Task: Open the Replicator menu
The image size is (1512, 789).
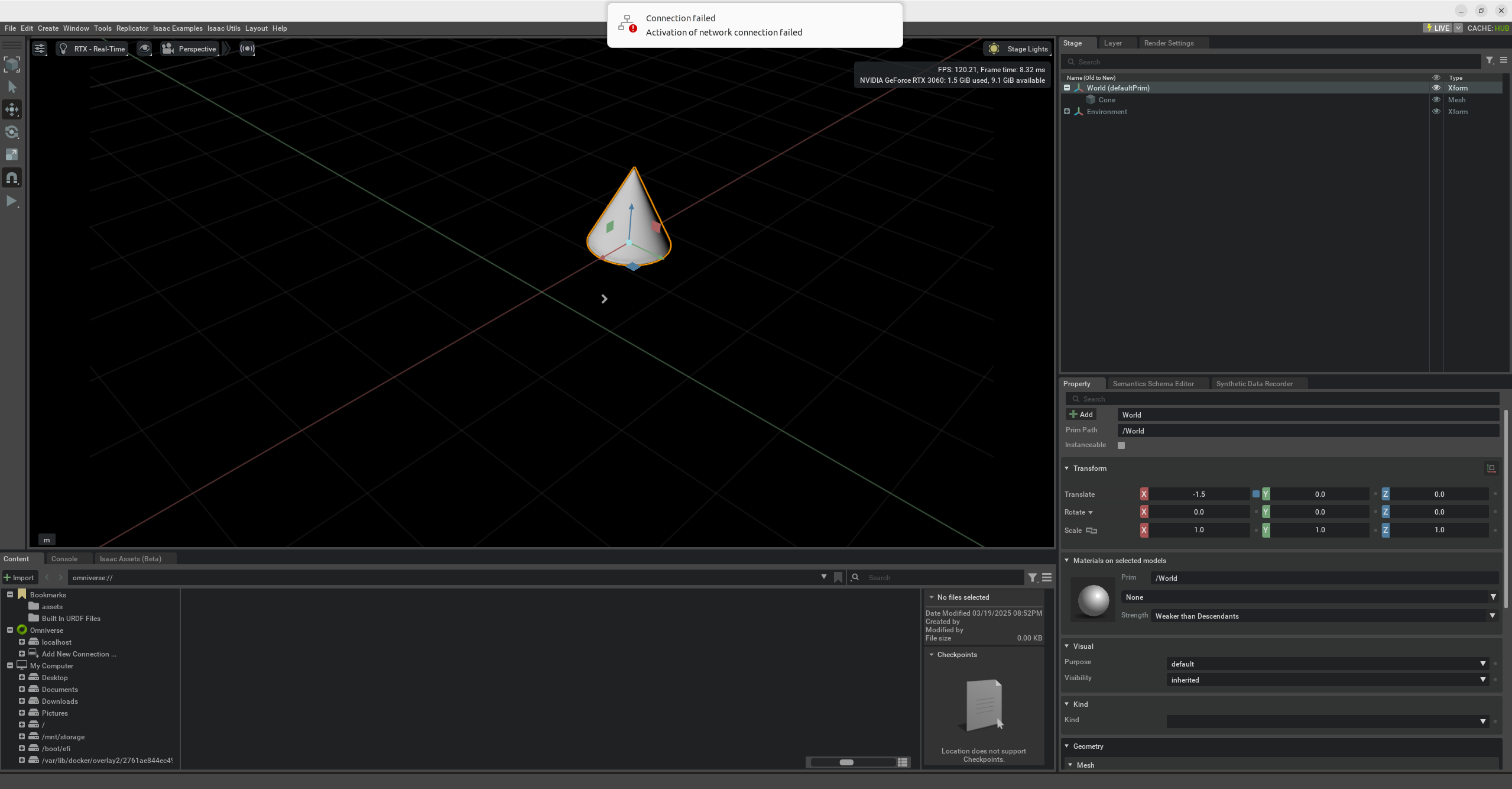Action: pyautogui.click(x=132, y=28)
